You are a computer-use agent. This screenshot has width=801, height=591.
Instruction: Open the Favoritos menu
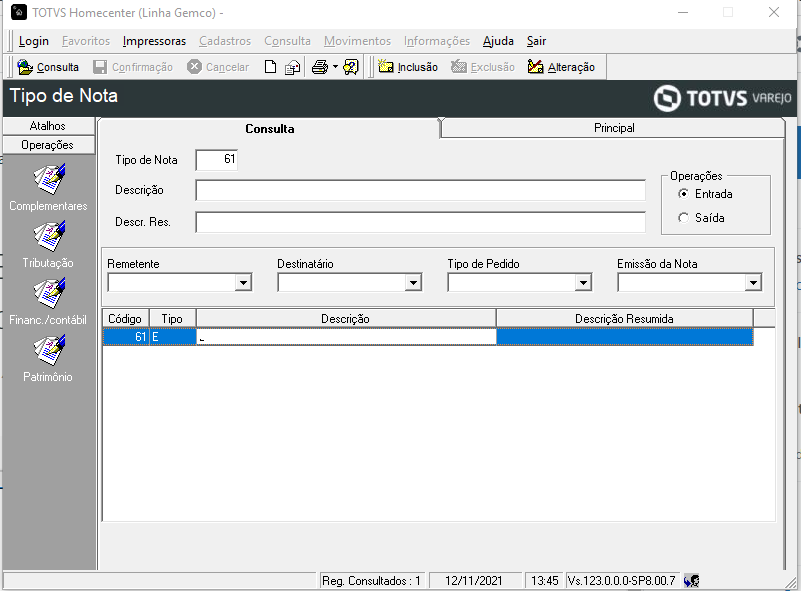[x=86, y=41]
